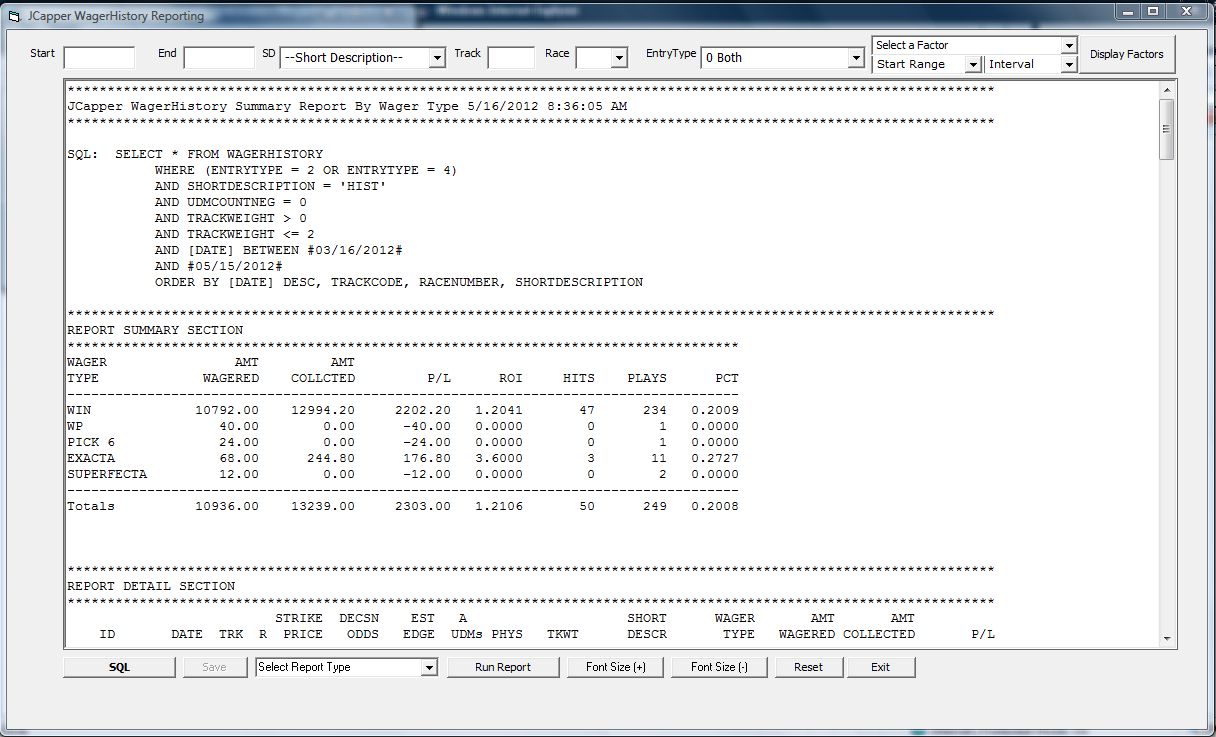Image resolution: width=1216 pixels, height=737 pixels.
Task: Click the SQL line "SELECT * FROM WAGERHISTORY"
Action: click(x=219, y=154)
